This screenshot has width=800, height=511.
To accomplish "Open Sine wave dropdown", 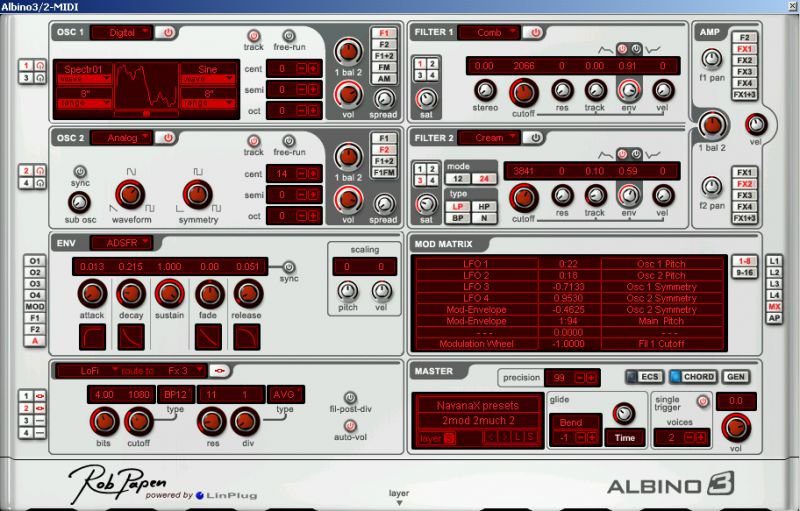I will tap(208, 79).
